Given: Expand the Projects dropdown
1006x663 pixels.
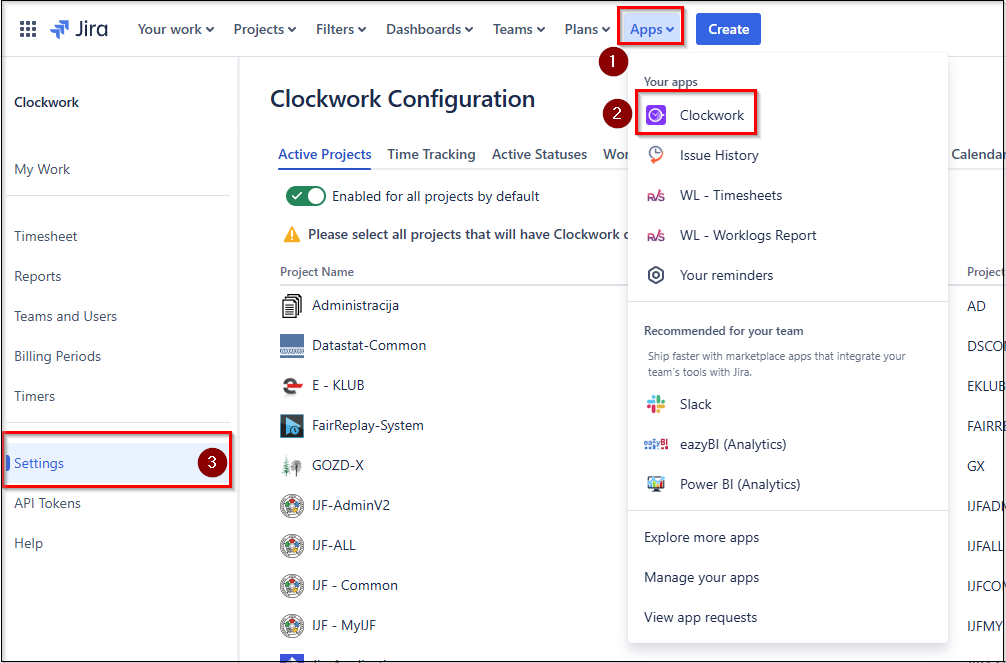Looking at the screenshot, I should (x=265, y=30).
